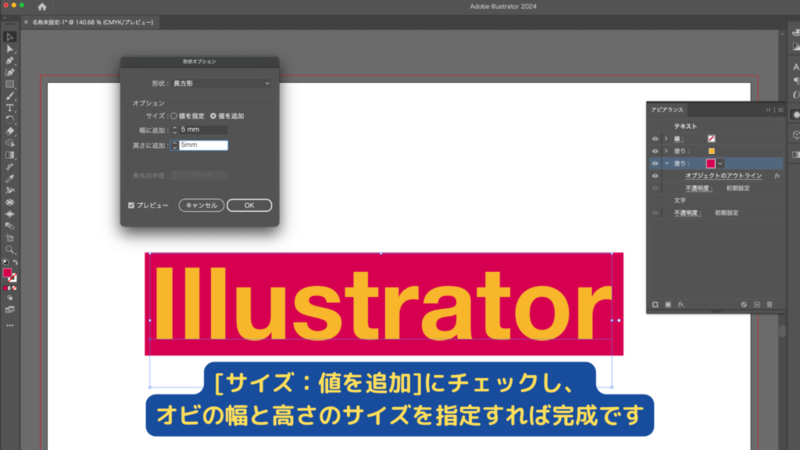
Task: Toggle visibility eye of yellow 塗り row
Action: coord(655,151)
